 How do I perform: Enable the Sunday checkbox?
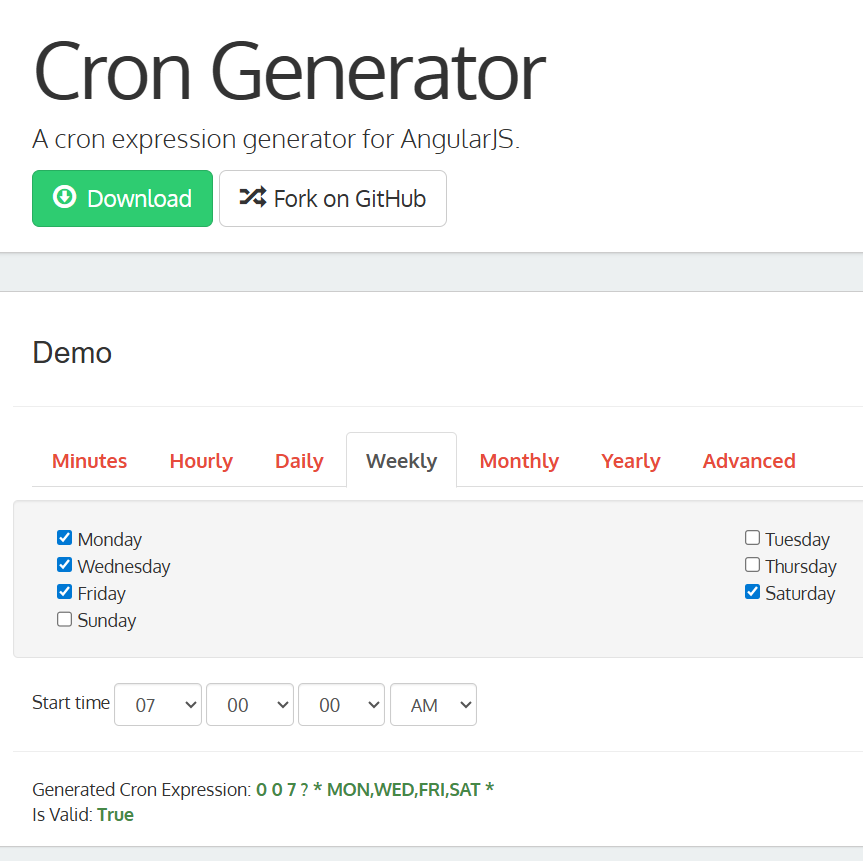coord(65,619)
